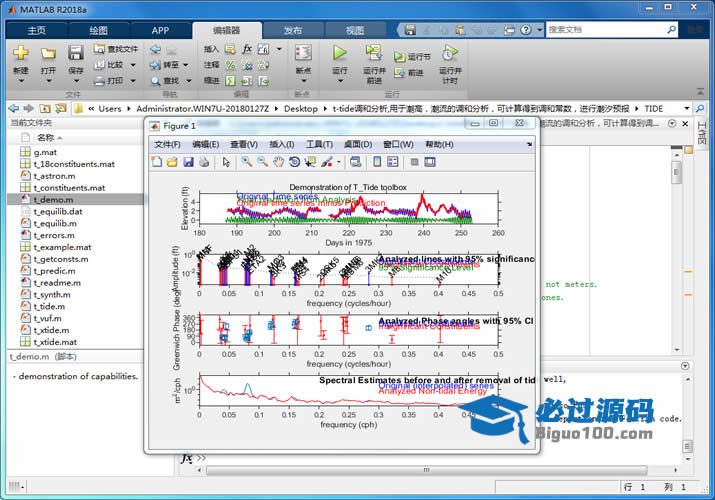Toggle the Rotate 3D tool in Figure 1
715x500 pixels.
click(x=294, y=162)
